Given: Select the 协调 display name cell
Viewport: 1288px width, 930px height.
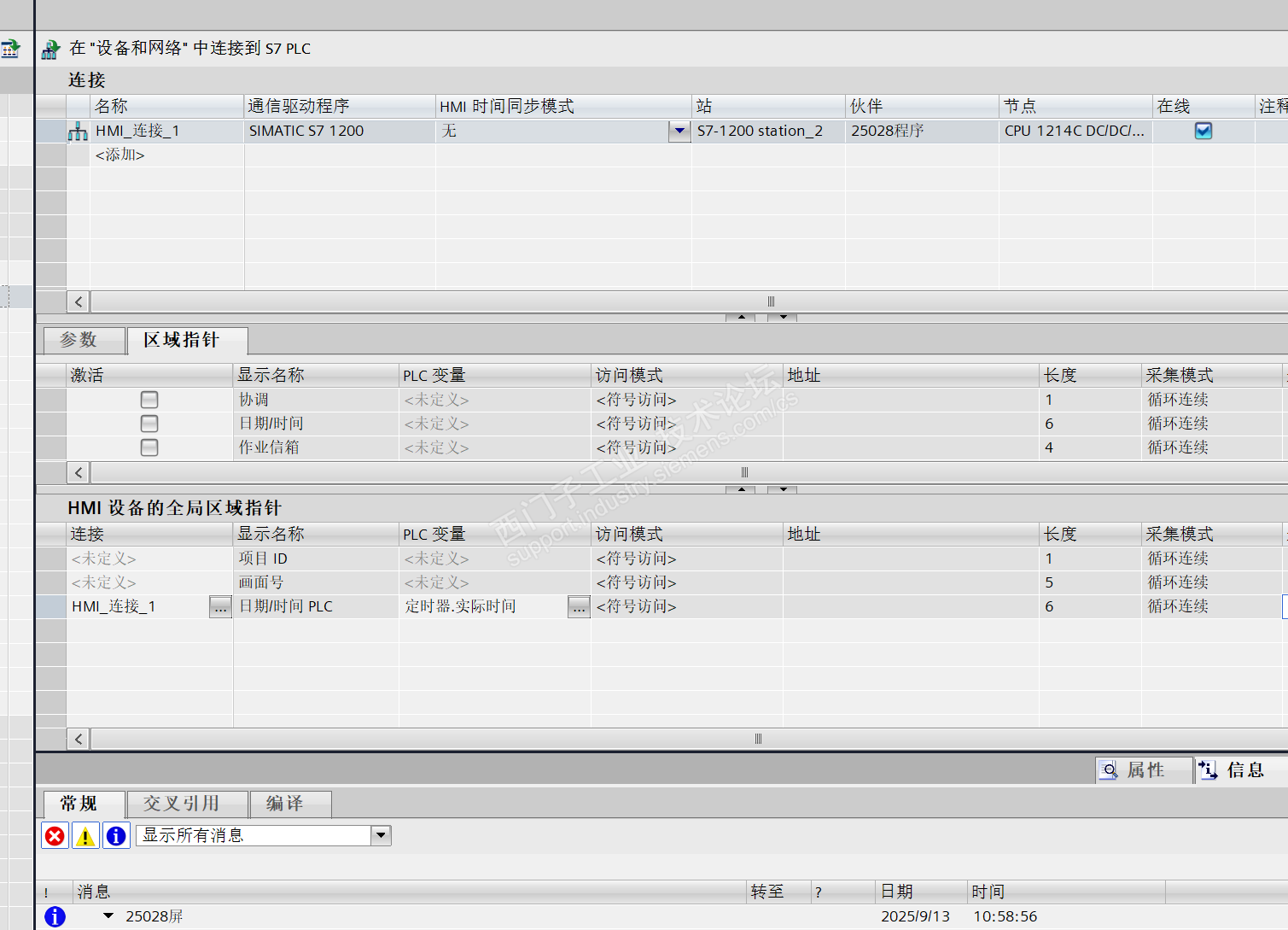Looking at the screenshot, I should (x=316, y=400).
